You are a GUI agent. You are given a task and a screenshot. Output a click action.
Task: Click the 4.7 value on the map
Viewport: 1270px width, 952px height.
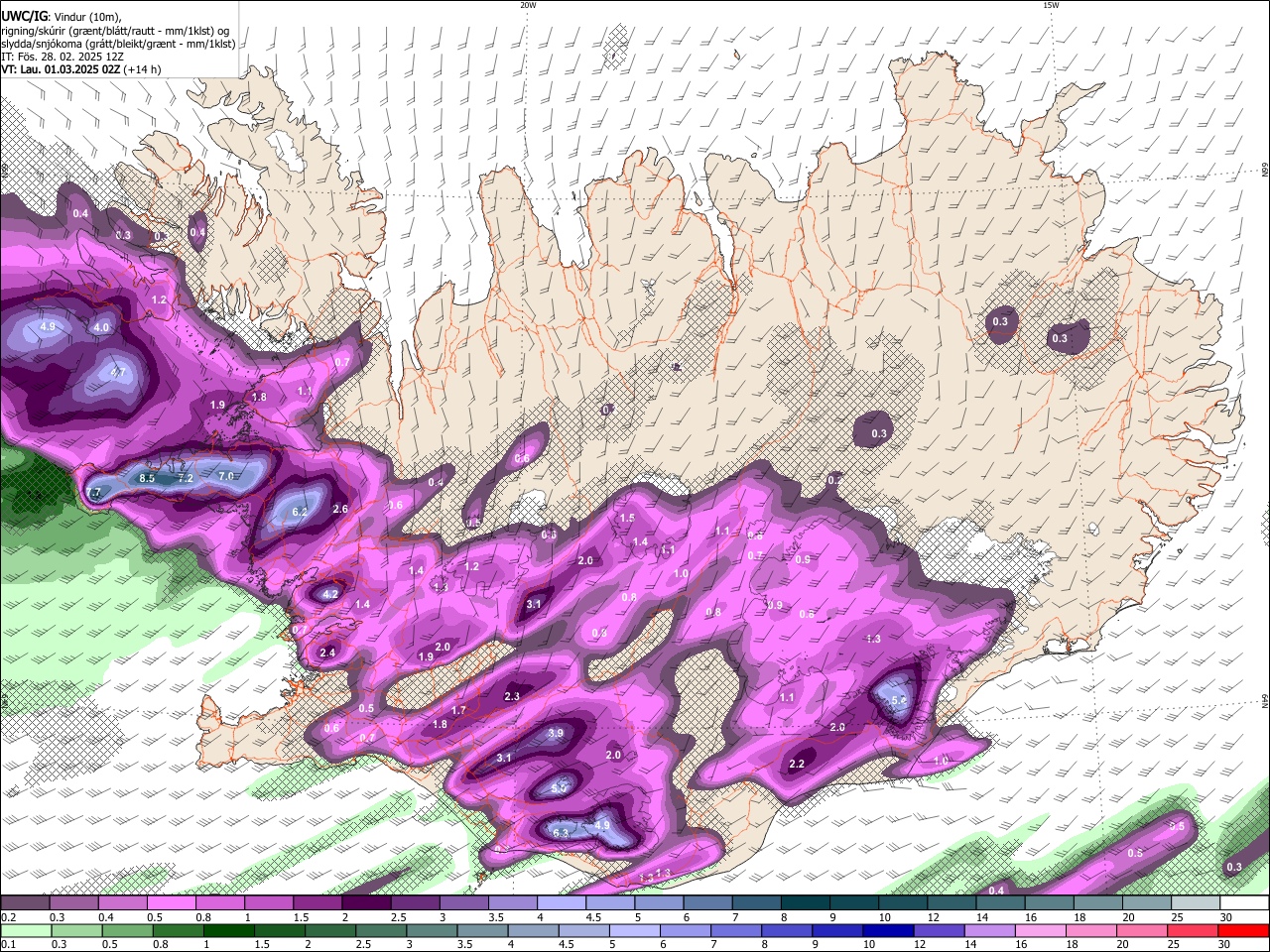(117, 373)
